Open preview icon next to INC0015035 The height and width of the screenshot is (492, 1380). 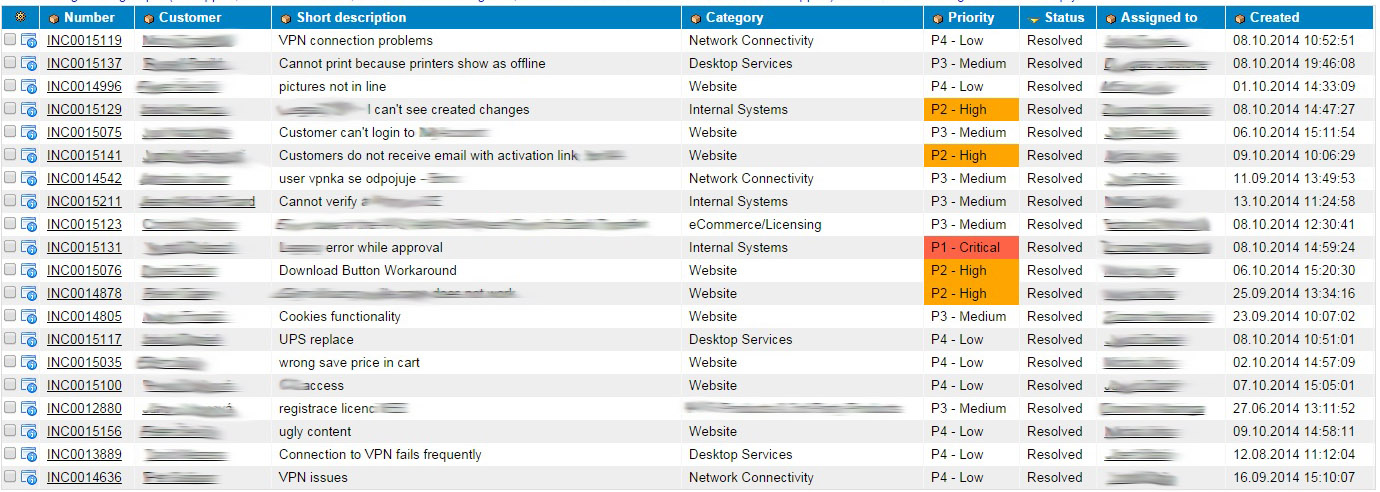(29, 363)
